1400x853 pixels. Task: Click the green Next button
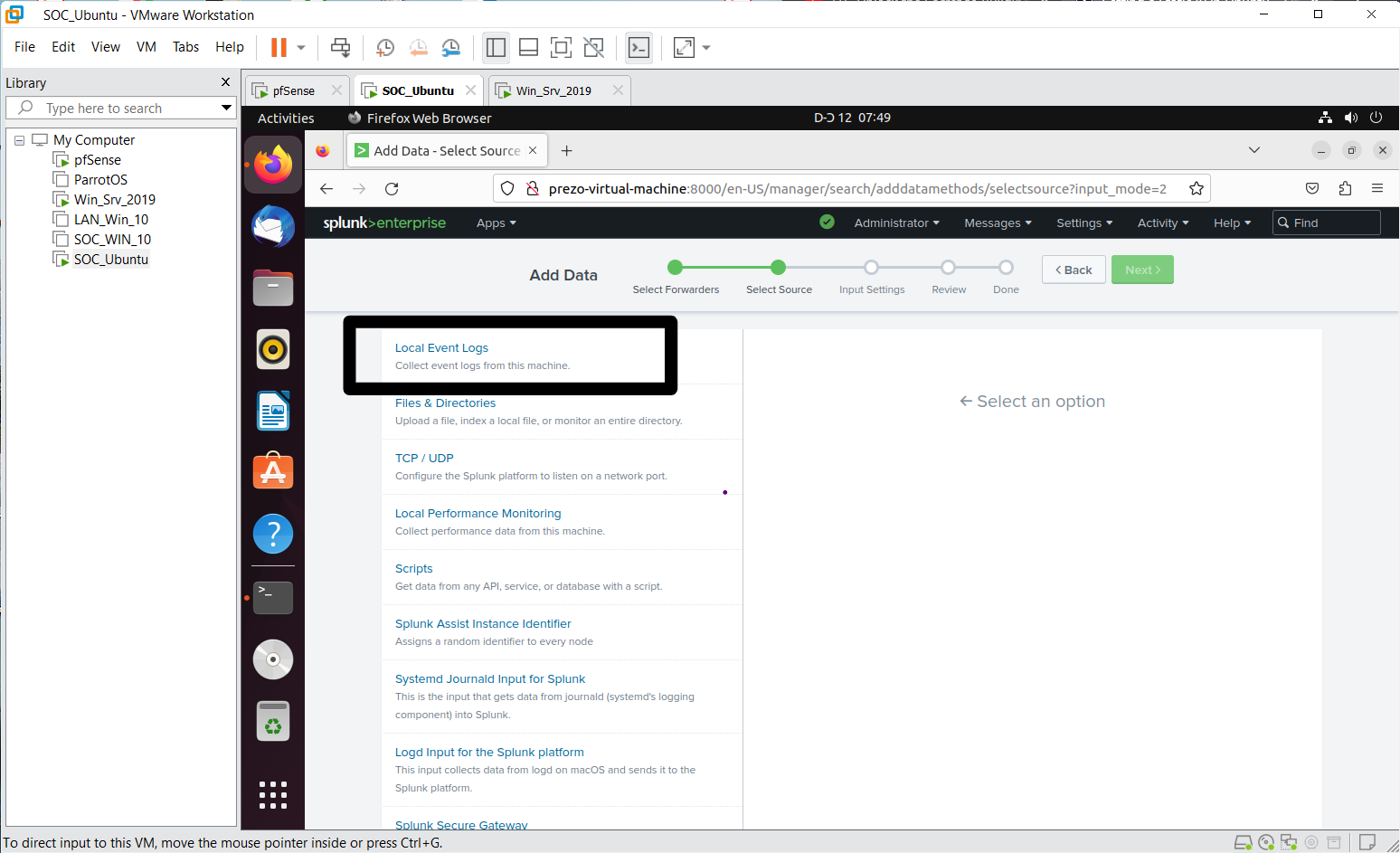[x=1142, y=270]
